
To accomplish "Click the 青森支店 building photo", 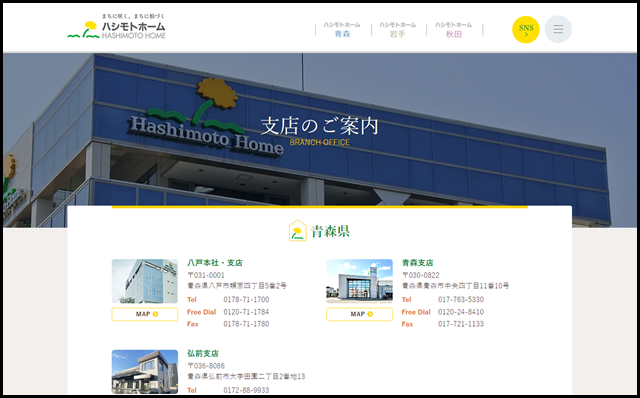I will click(360, 281).
